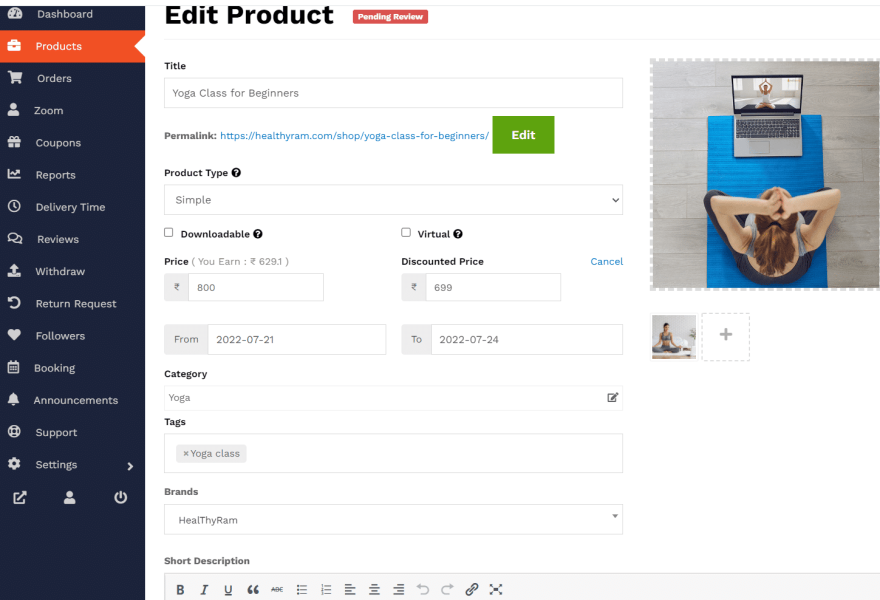Toggle bold in Short Description editor
Screen dimensions: 880x600
180,590
